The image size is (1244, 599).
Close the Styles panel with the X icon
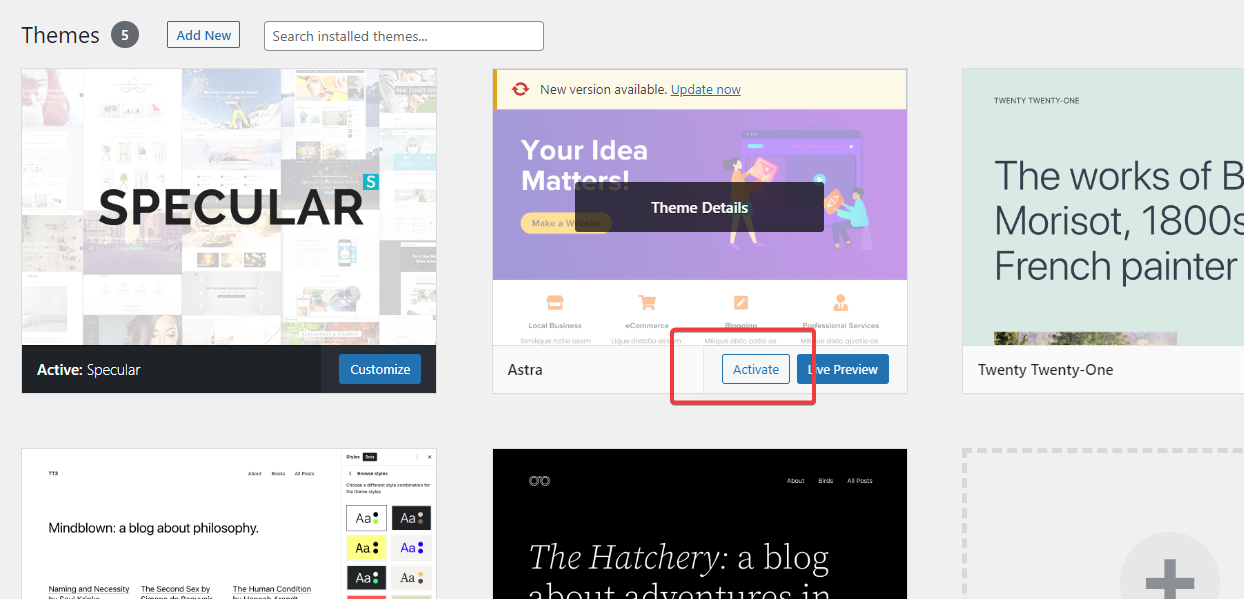429,456
